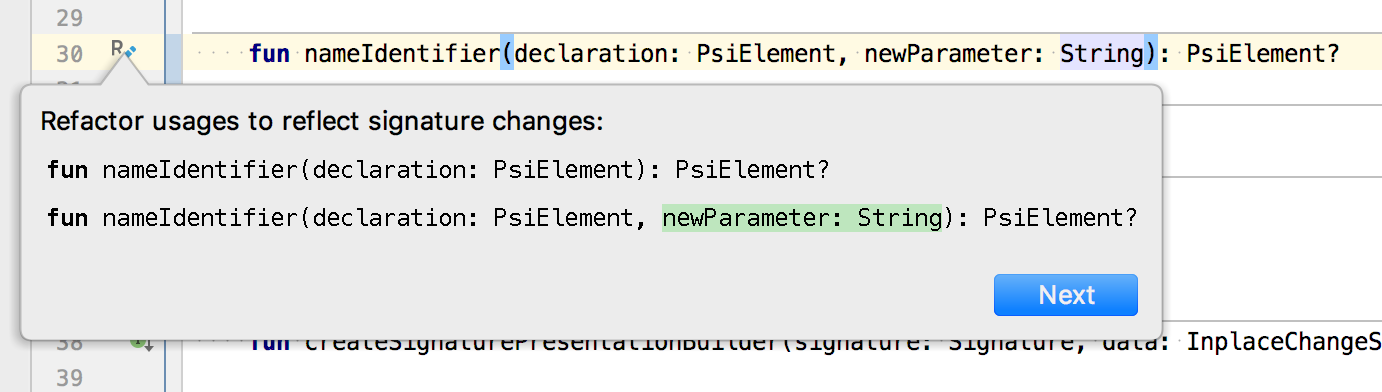Screen dimensions: 1382x392
Task: Click the old signature line in the popup
Action: click(x=439, y=170)
